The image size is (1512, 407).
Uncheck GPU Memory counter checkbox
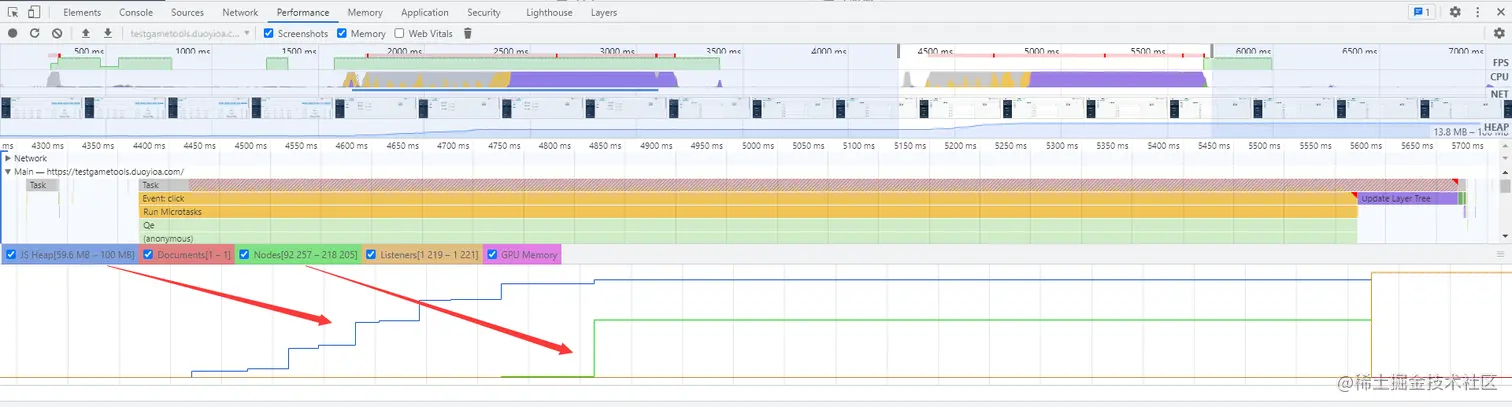click(x=492, y=255)
